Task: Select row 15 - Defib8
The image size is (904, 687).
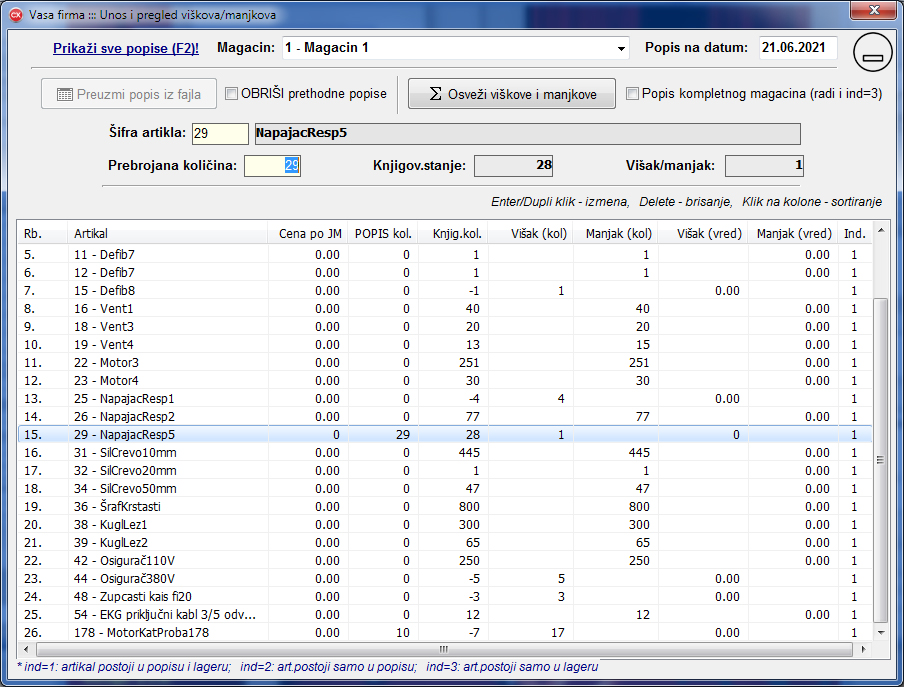Action: pos(445,290)
